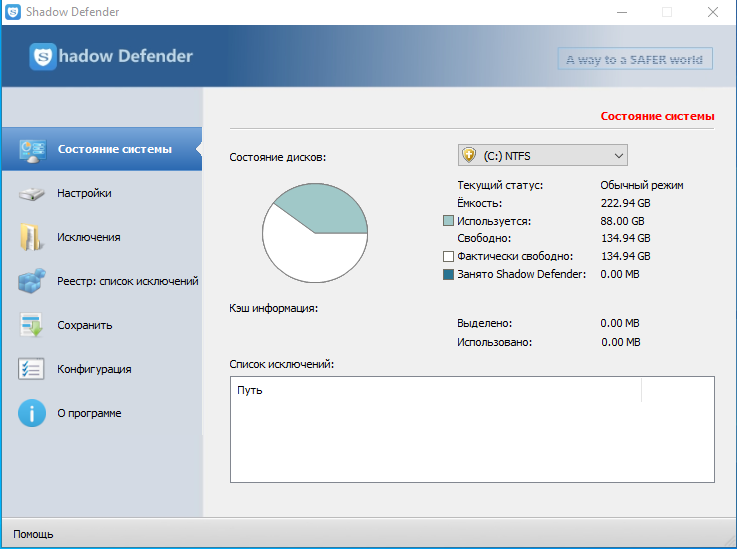Click the Свободно label
Screen dimensions: 737x549
pos(484,238)
